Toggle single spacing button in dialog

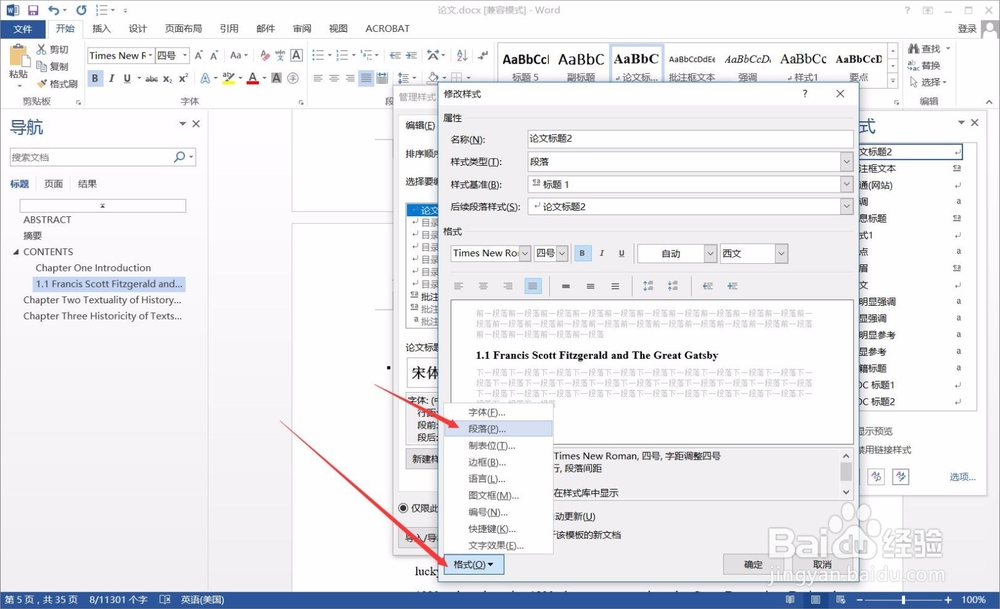point(566,286)
